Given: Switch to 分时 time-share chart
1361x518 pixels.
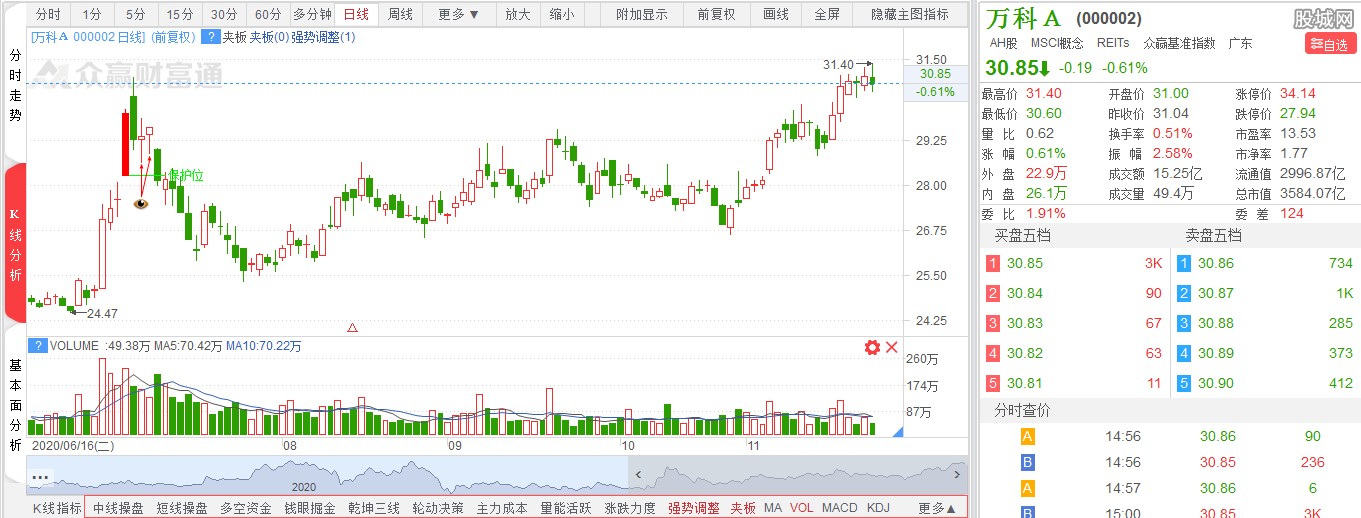Looking at the screenshot, I should click(x=48, y=15).
